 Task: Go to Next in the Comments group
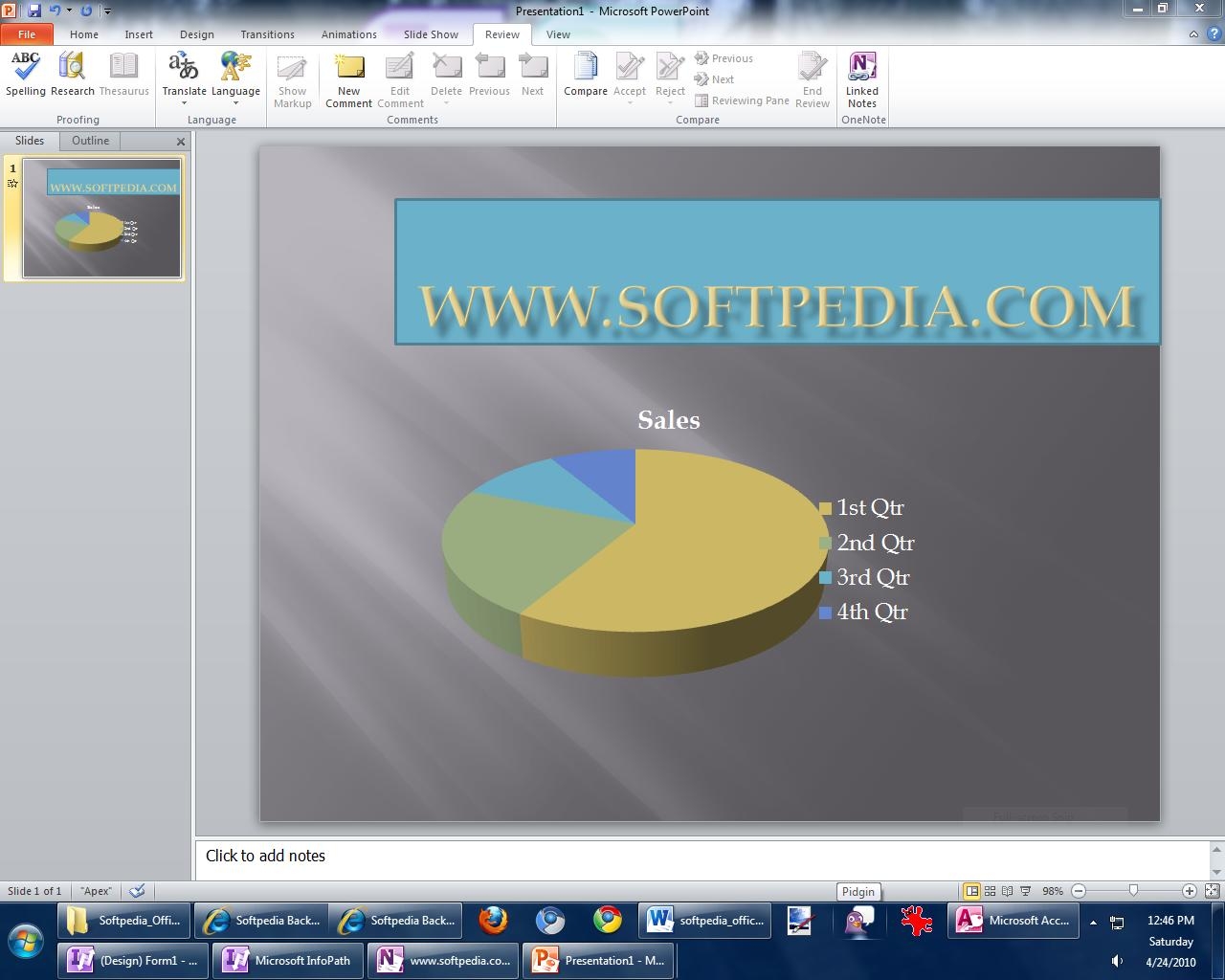pos(533,75)
